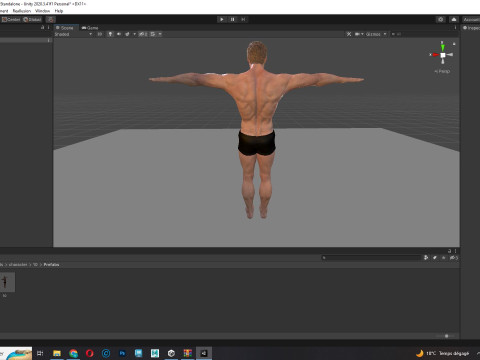Toggle the gizmo rotation lock icon

tap(454, 44)
